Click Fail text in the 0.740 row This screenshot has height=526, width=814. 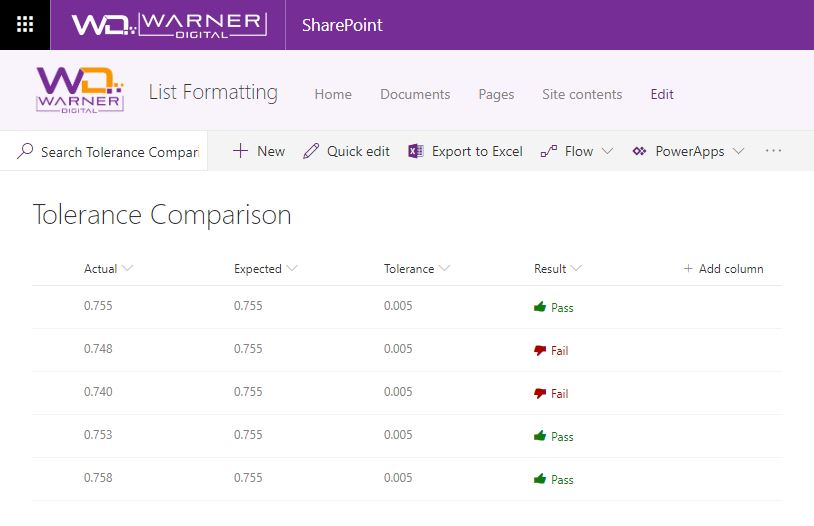pyautogui.click(x=560, y=394)
